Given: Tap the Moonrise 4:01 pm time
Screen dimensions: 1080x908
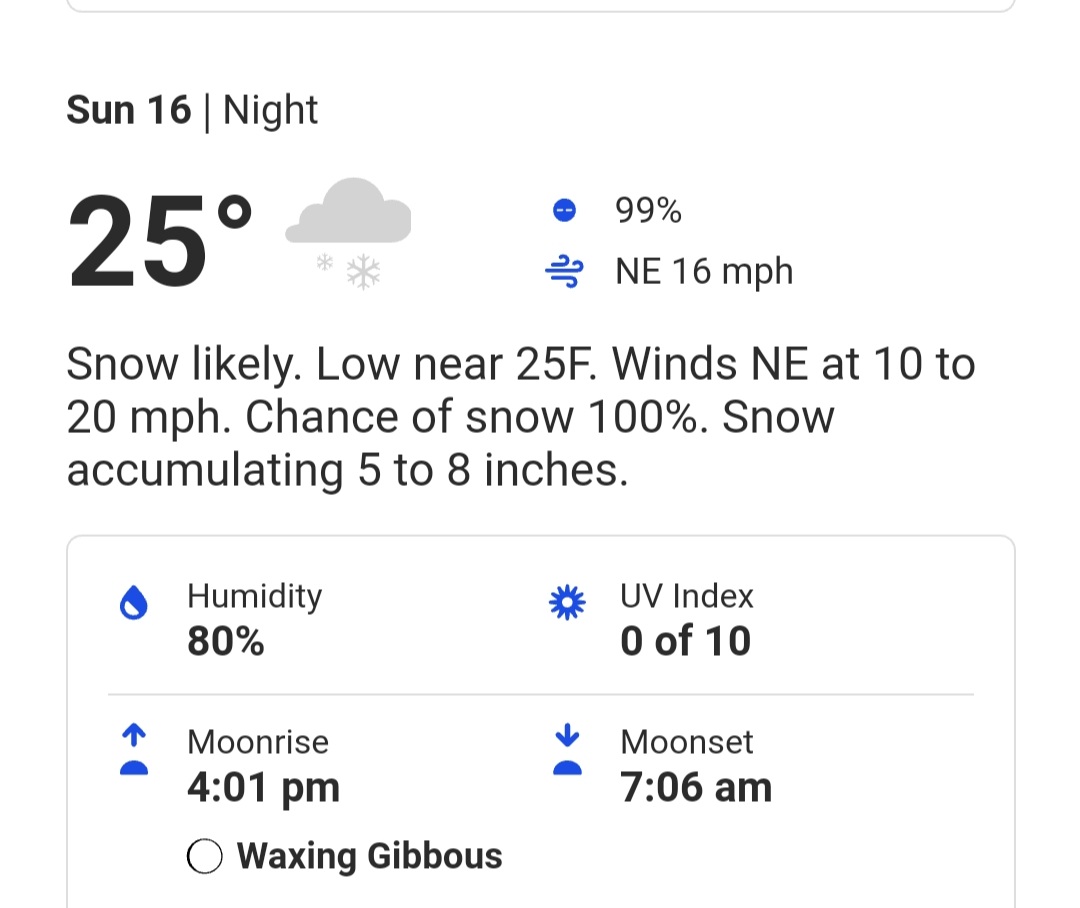Looking at the screenshot, I should point(263,787).
